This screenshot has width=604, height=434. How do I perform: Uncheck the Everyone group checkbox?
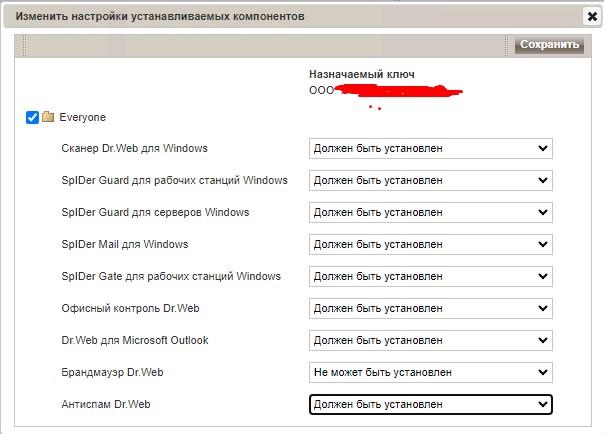(x=32, y=117)
